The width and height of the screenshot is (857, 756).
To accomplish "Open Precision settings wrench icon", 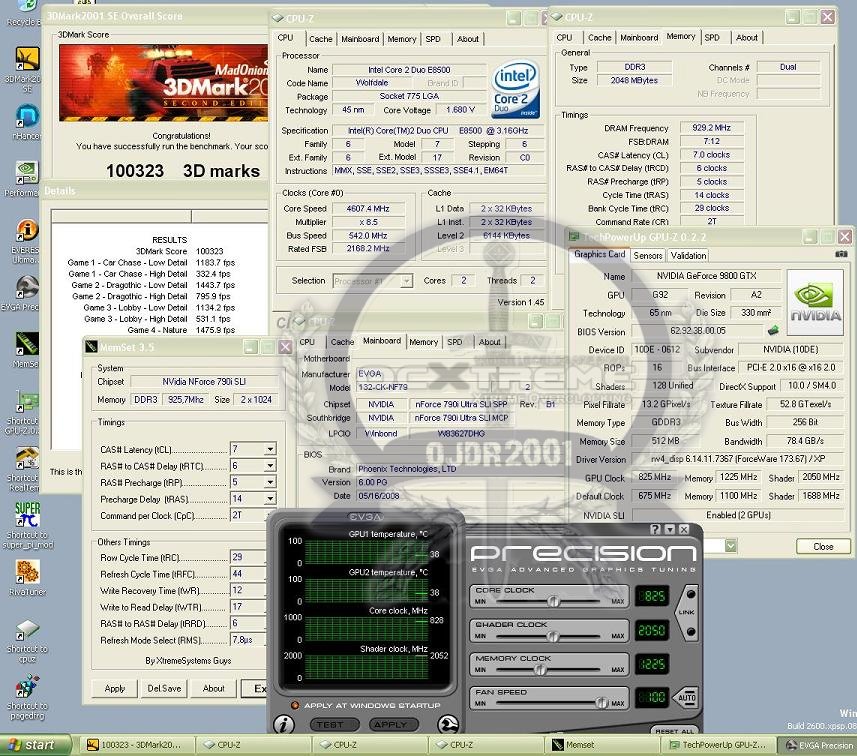I will [448, 725].
